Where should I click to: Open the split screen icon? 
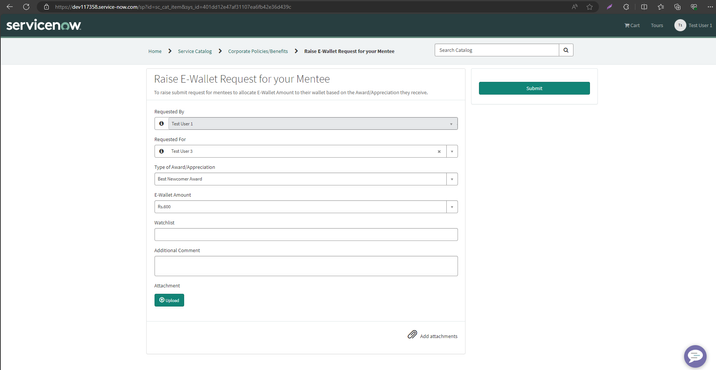(644, 7)
